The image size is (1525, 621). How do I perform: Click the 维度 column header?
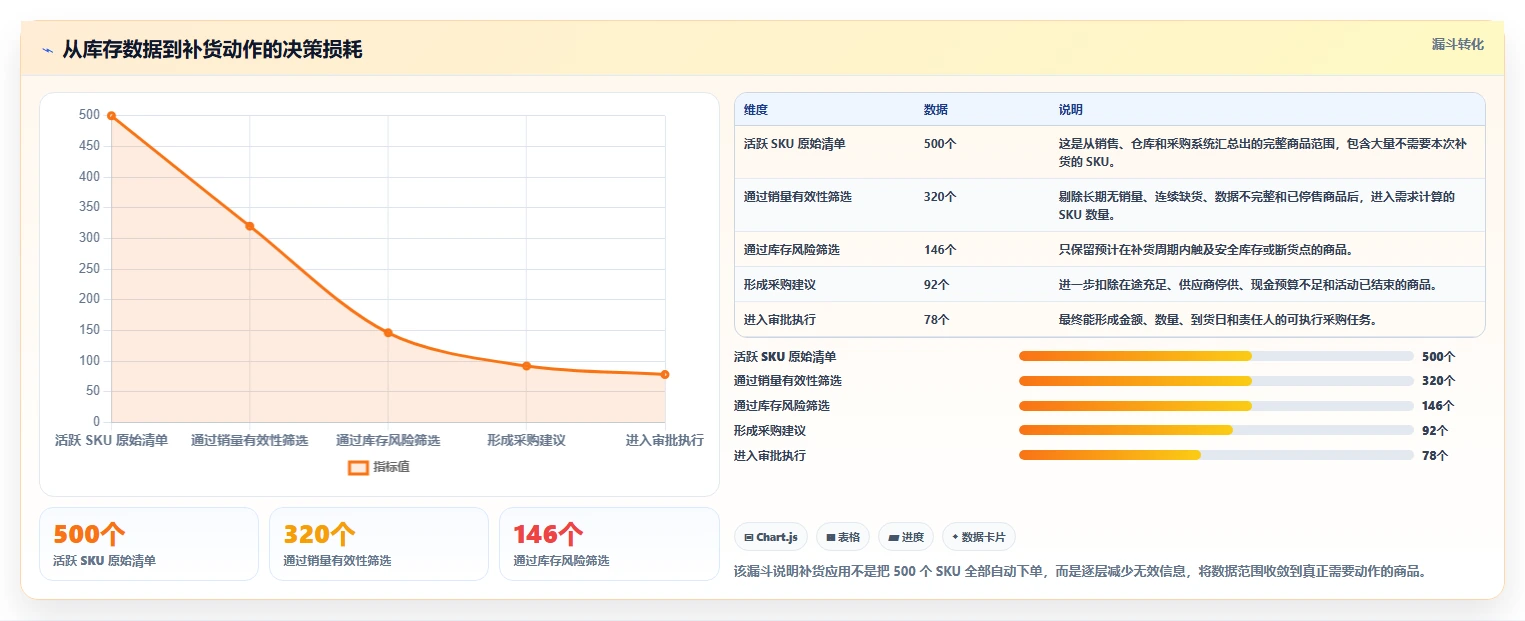[x=756, y=110]
